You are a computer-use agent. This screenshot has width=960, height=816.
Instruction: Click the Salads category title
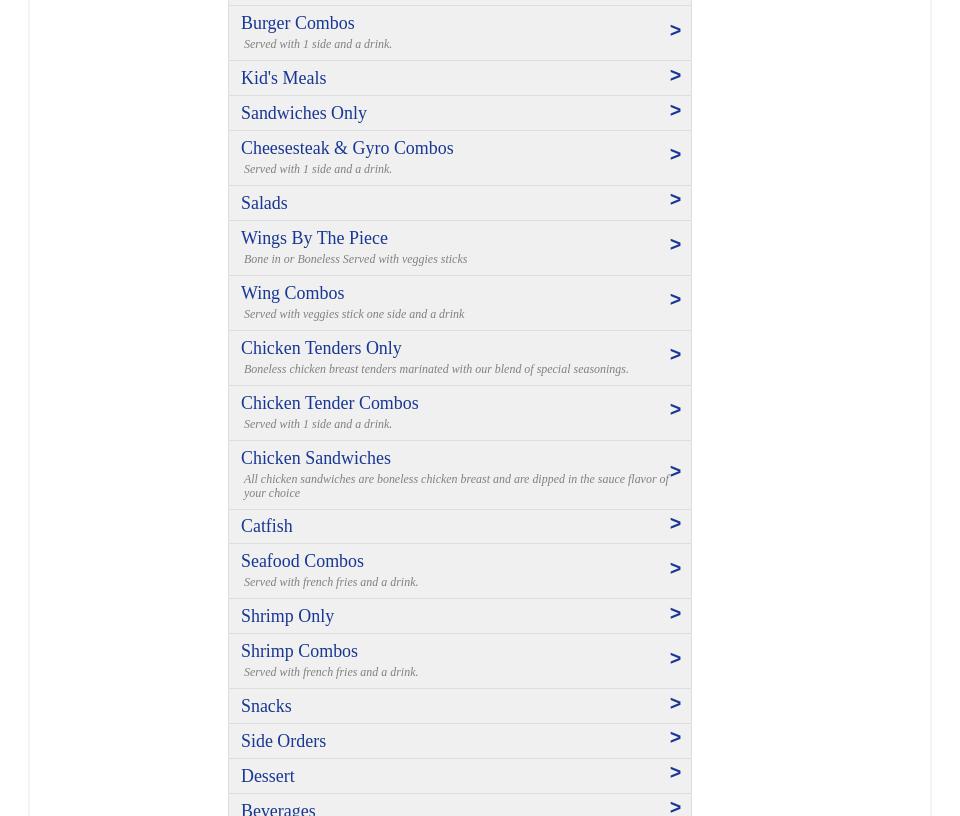coord(264,203)
